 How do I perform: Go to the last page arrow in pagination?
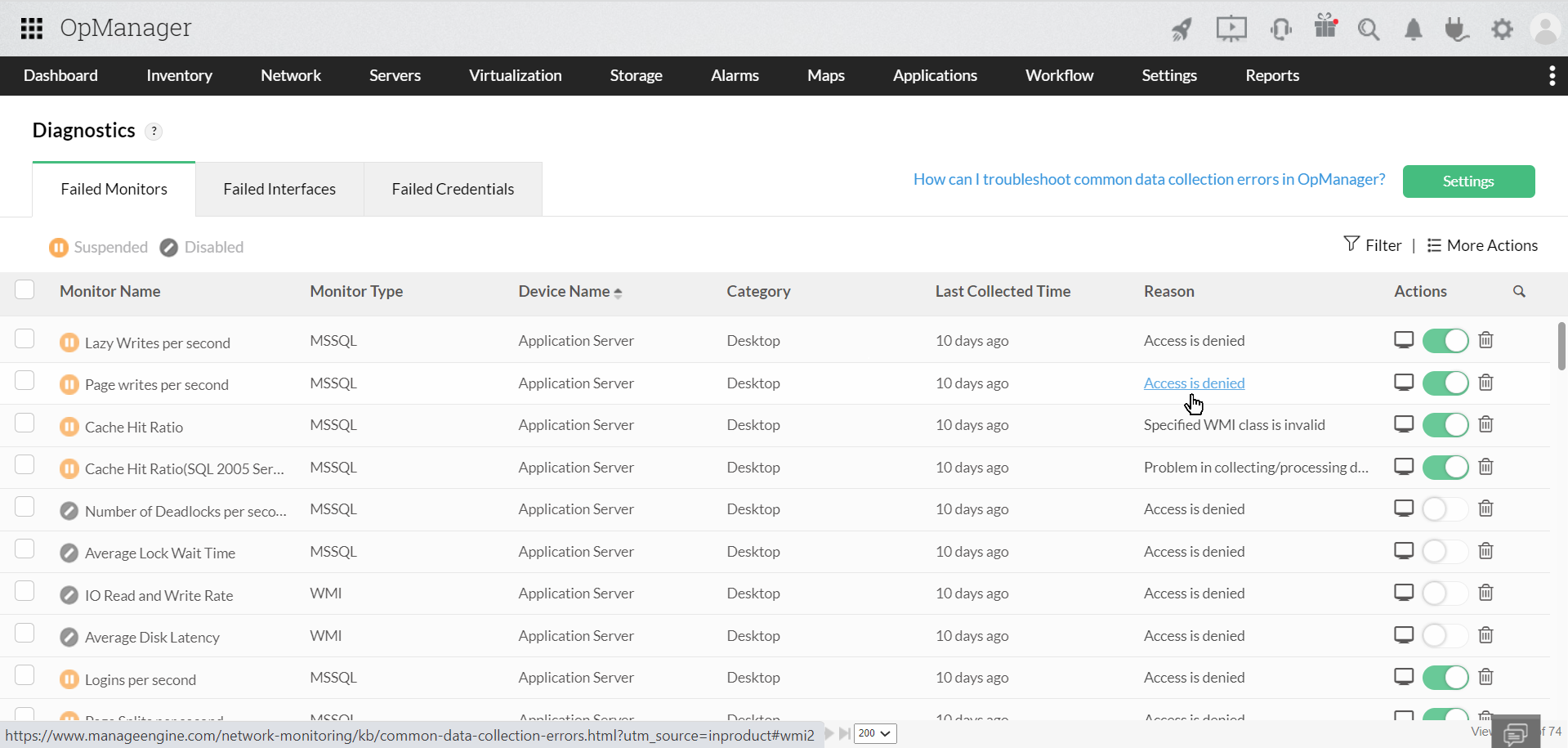point(845,733)
